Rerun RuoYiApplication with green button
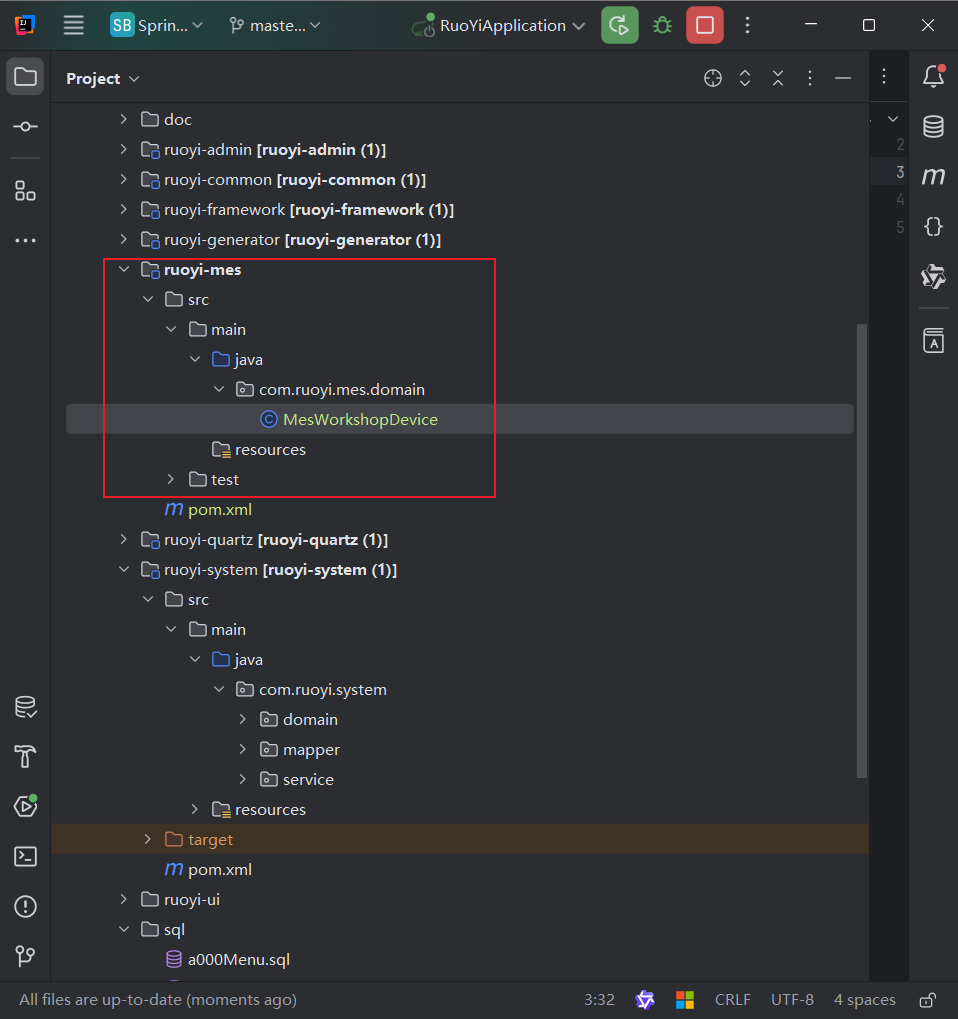 pos(619,25)
